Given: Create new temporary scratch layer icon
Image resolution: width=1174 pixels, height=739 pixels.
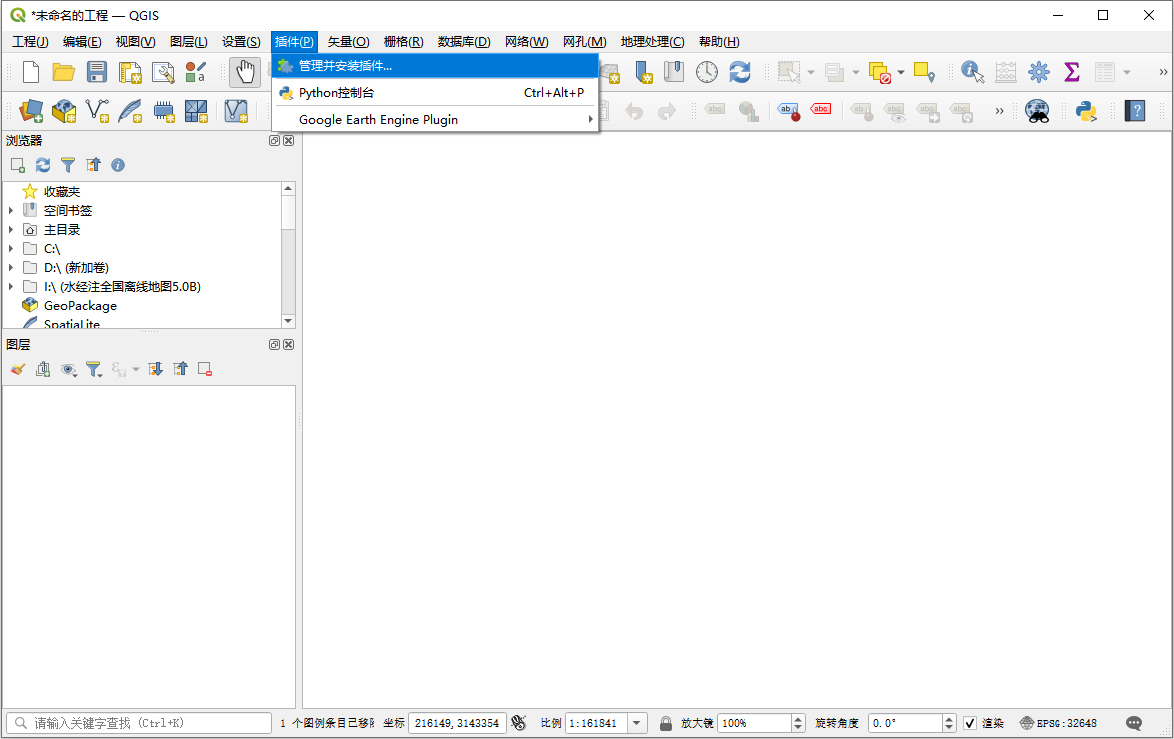Looking at the screenshot, I should tap(163, 111).
